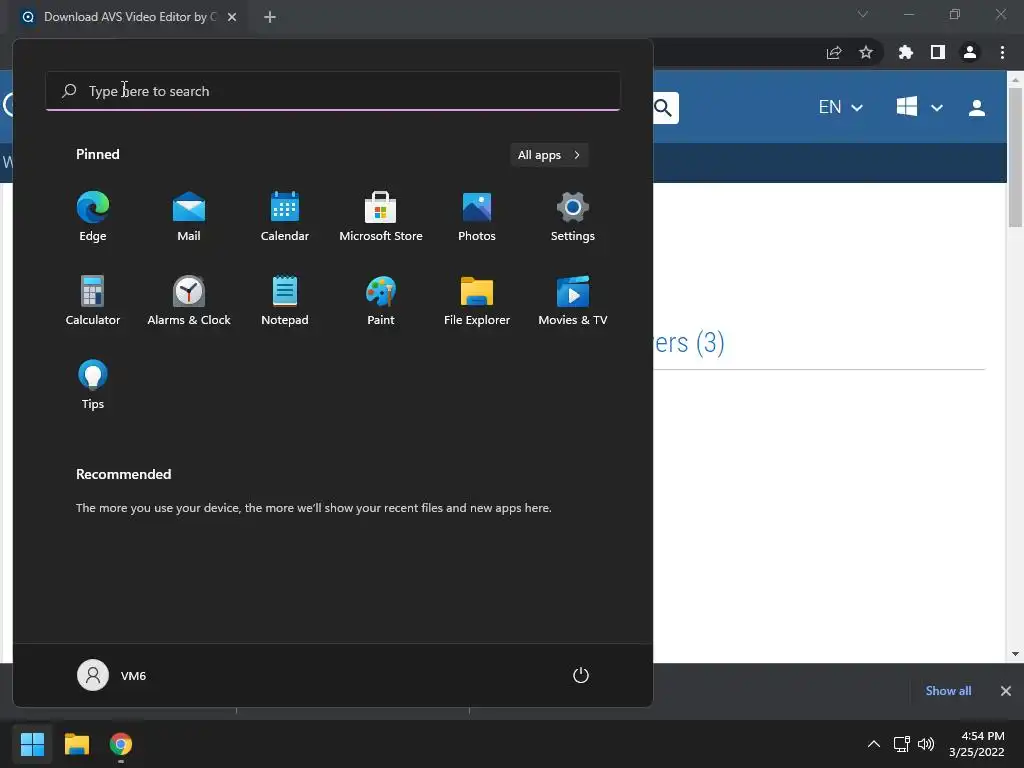Open File Explorer from the Start menu
This screenshot has width=1024, height=768.
pos(477,300)
